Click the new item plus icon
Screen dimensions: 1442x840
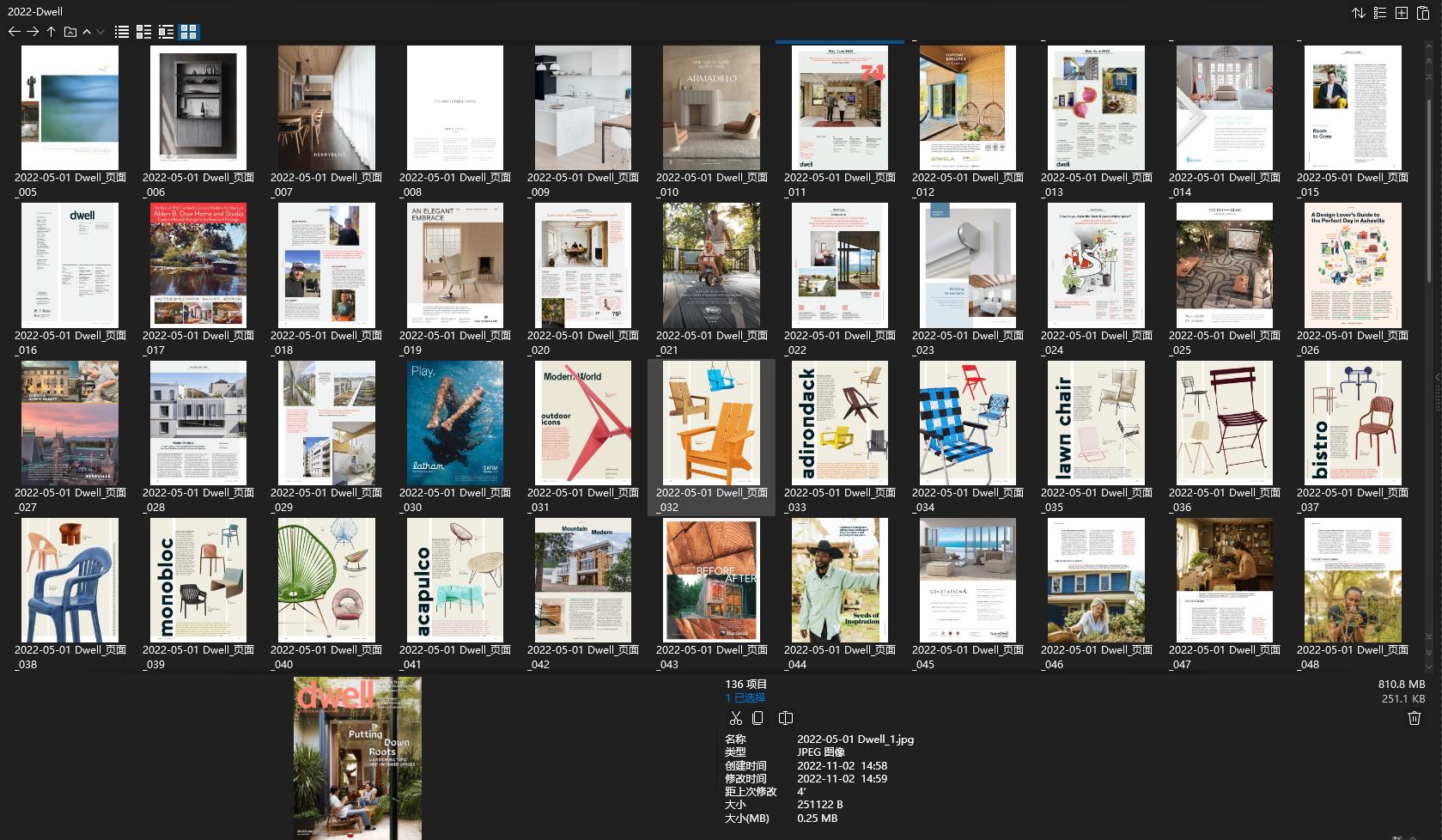coord(1402,13)
